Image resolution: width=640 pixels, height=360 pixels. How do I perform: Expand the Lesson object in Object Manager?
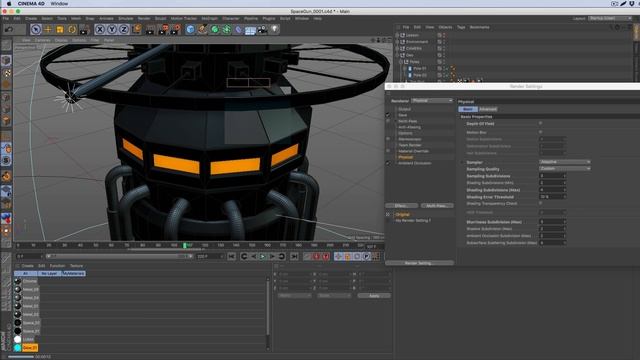397,35
